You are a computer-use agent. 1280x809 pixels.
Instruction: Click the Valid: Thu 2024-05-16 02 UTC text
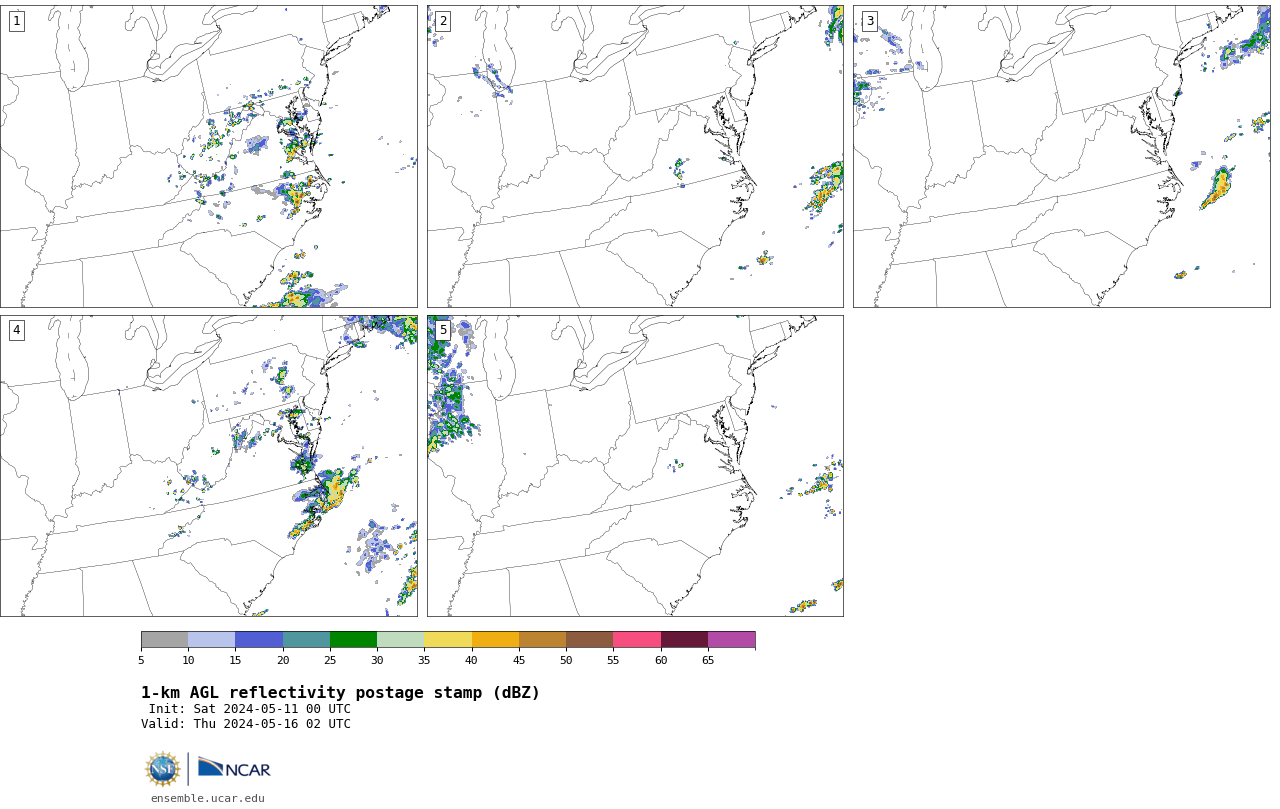click(x=246, y=724)
